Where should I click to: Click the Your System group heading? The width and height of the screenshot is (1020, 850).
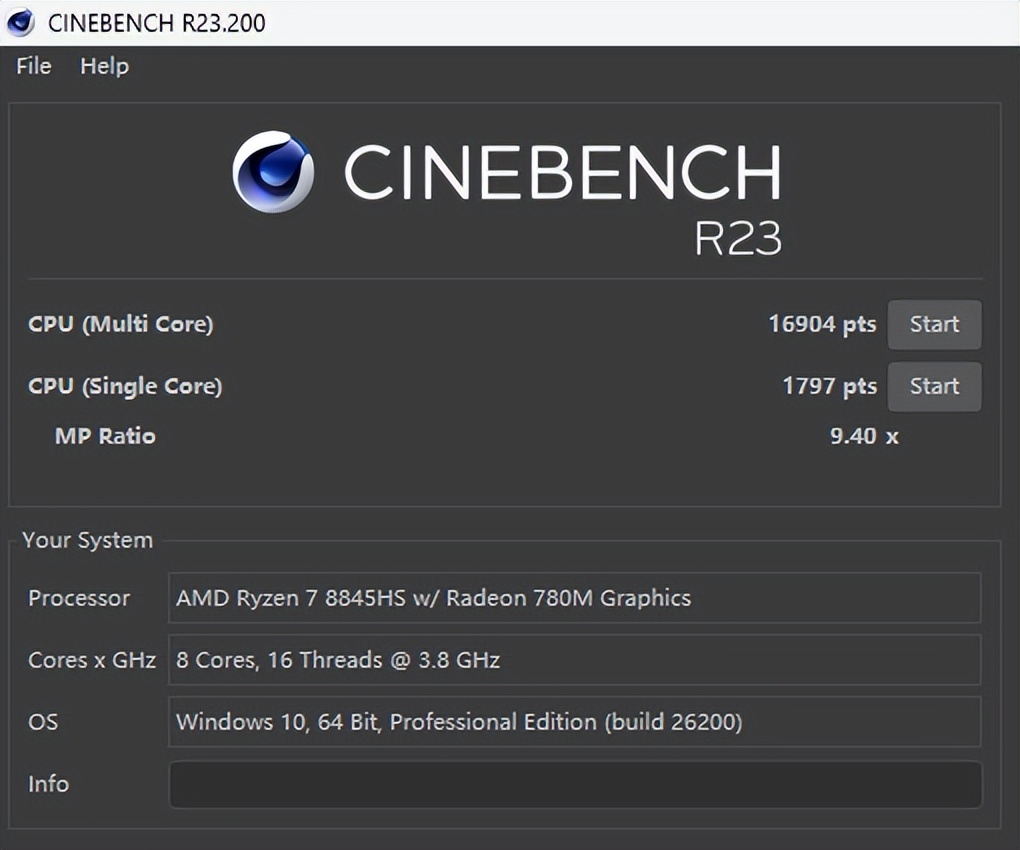88,540
